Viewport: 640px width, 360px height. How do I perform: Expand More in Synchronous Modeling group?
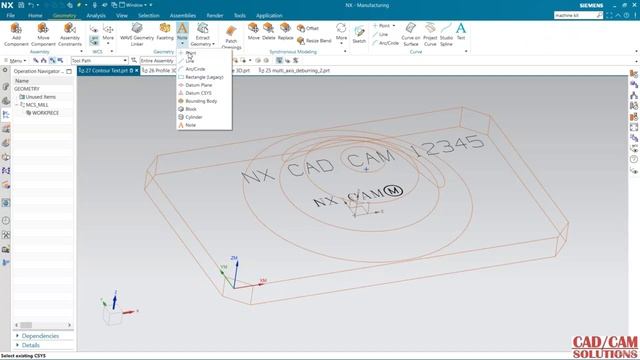click(x=341, y=33)
